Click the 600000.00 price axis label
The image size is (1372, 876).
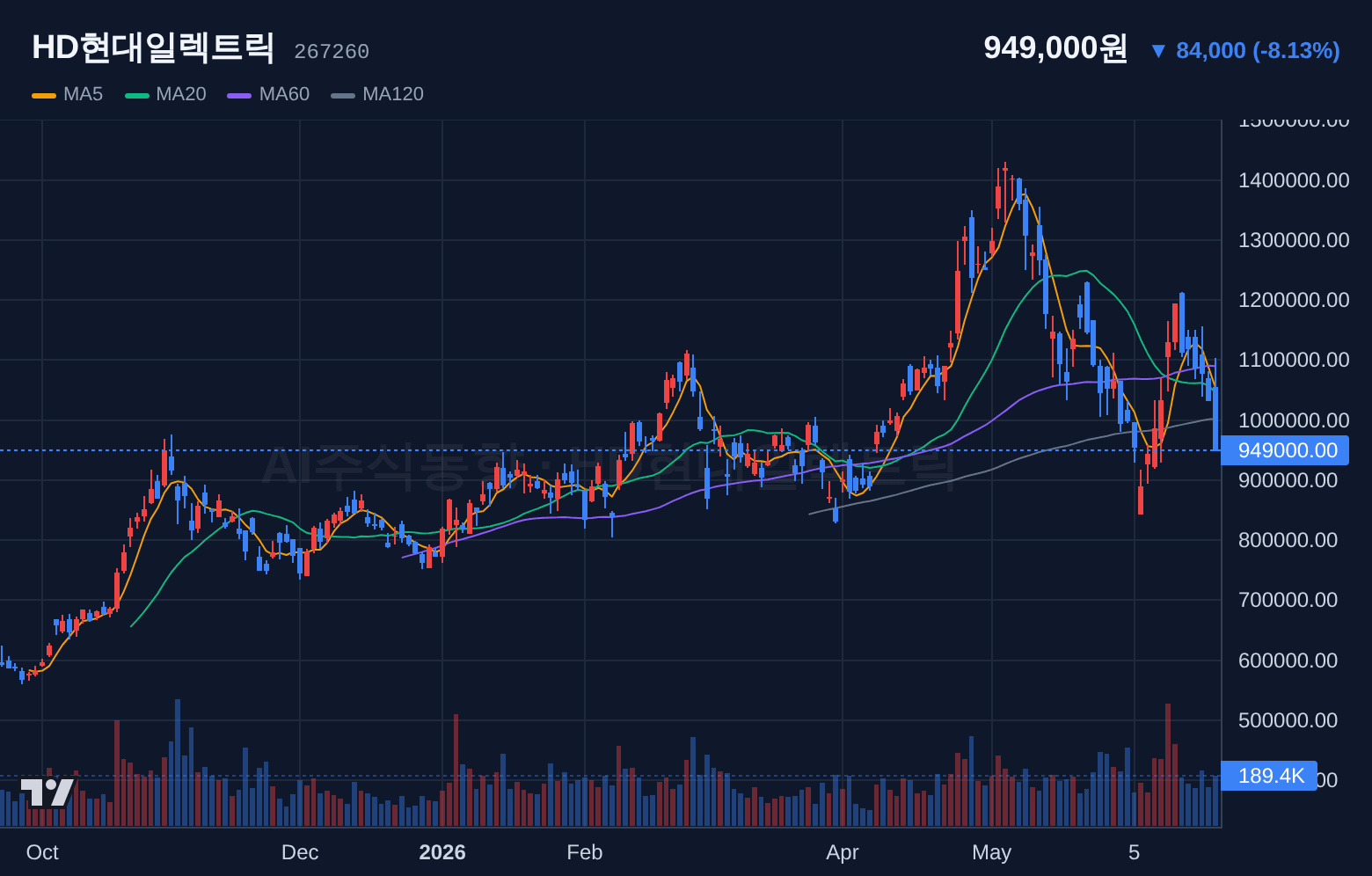click(1288, 661)
